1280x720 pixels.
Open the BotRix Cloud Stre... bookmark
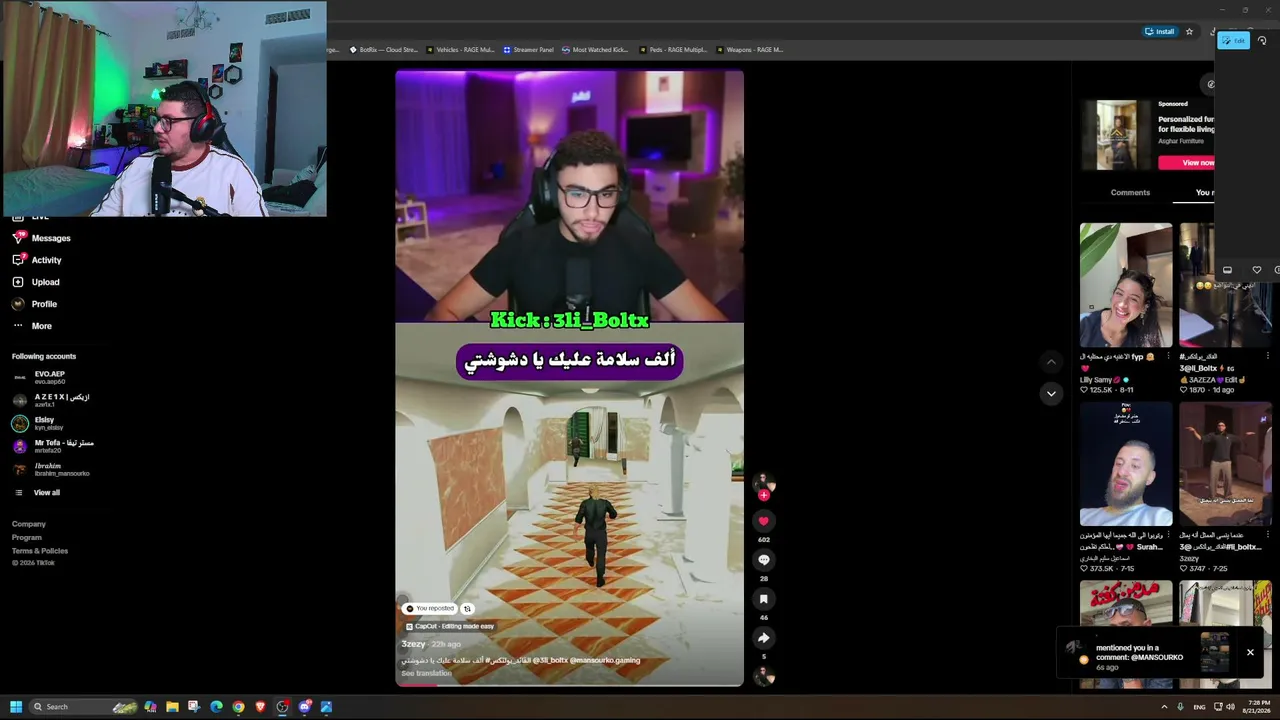[383, 50]
